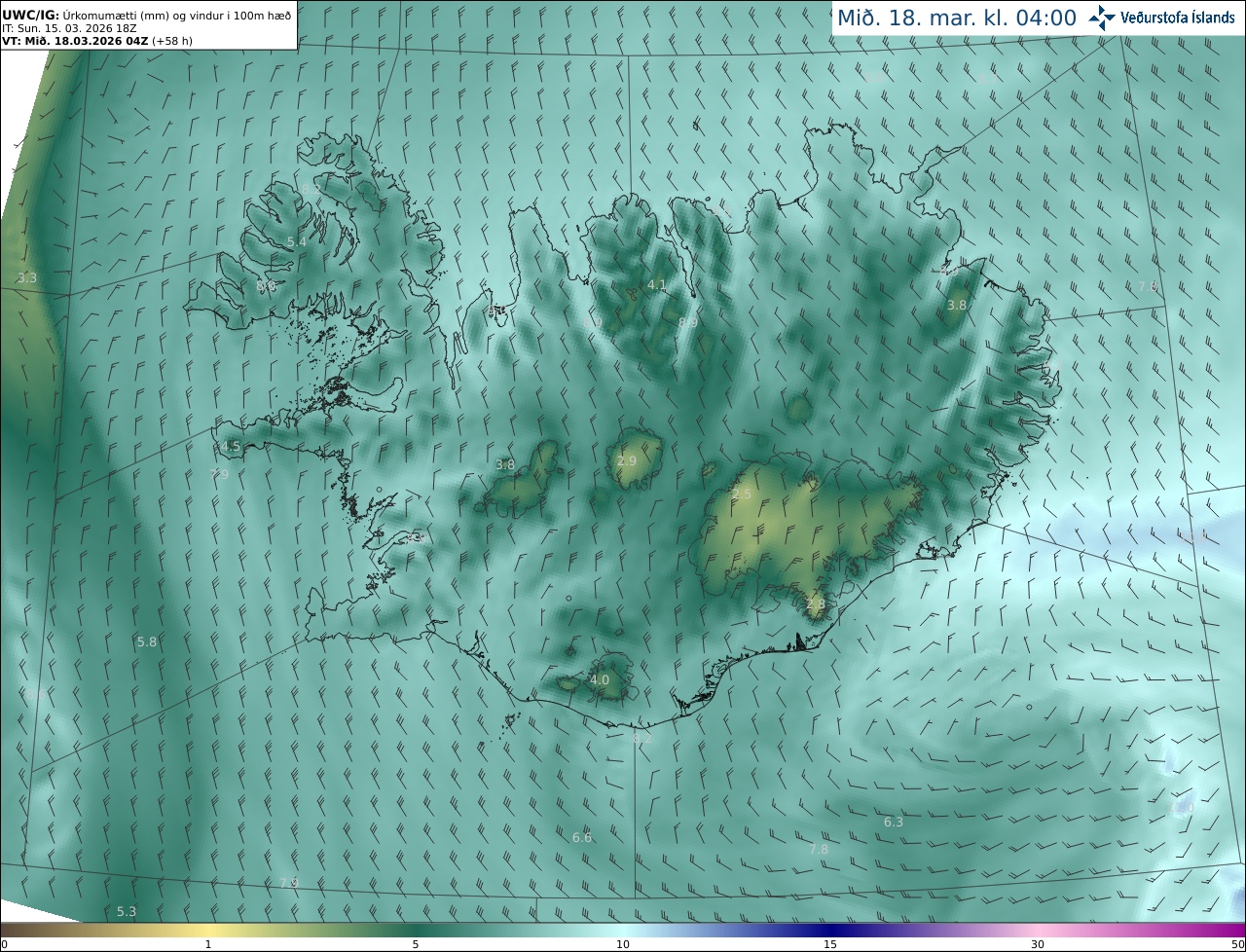Select the 3.3 value on the map
Screen dimensions: 1246x952
tap(27, 277)
